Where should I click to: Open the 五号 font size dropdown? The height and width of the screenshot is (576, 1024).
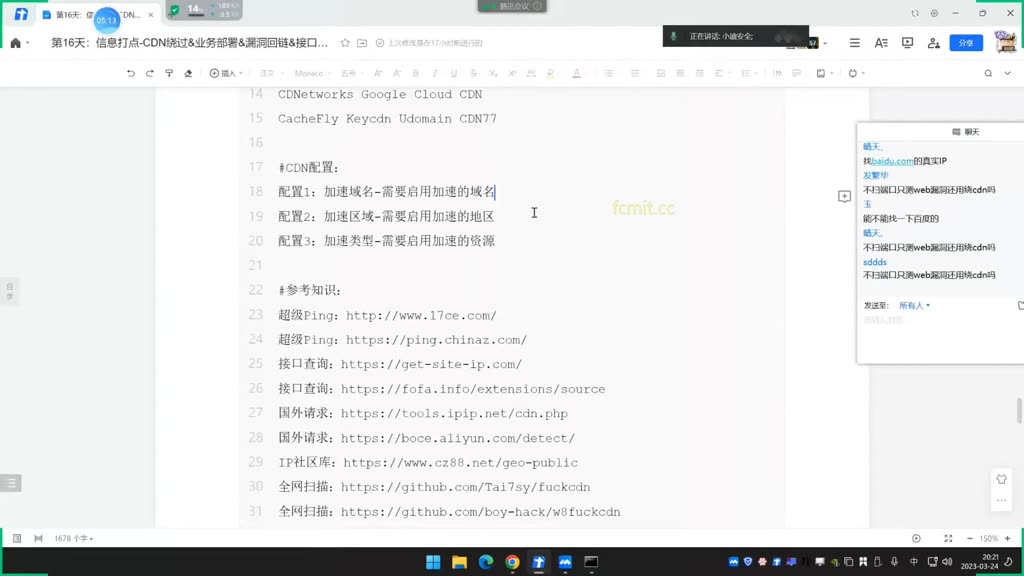point(351,73)
